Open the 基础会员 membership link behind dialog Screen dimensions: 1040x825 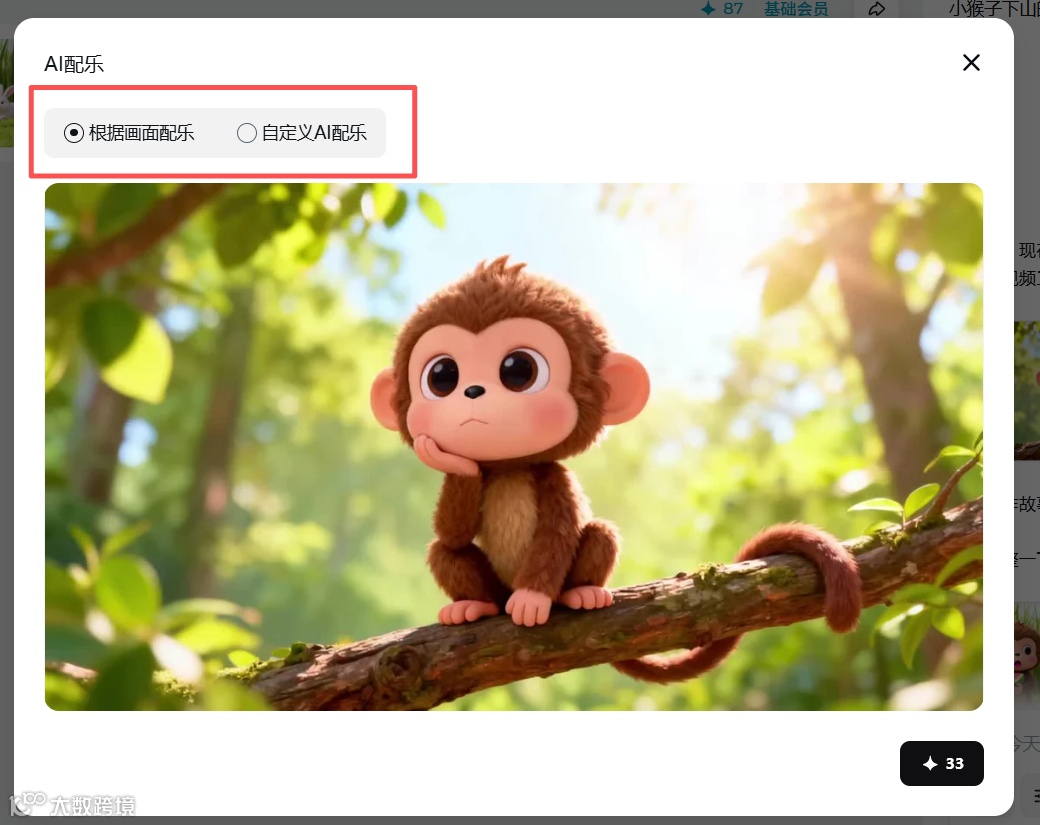(796, 9)
